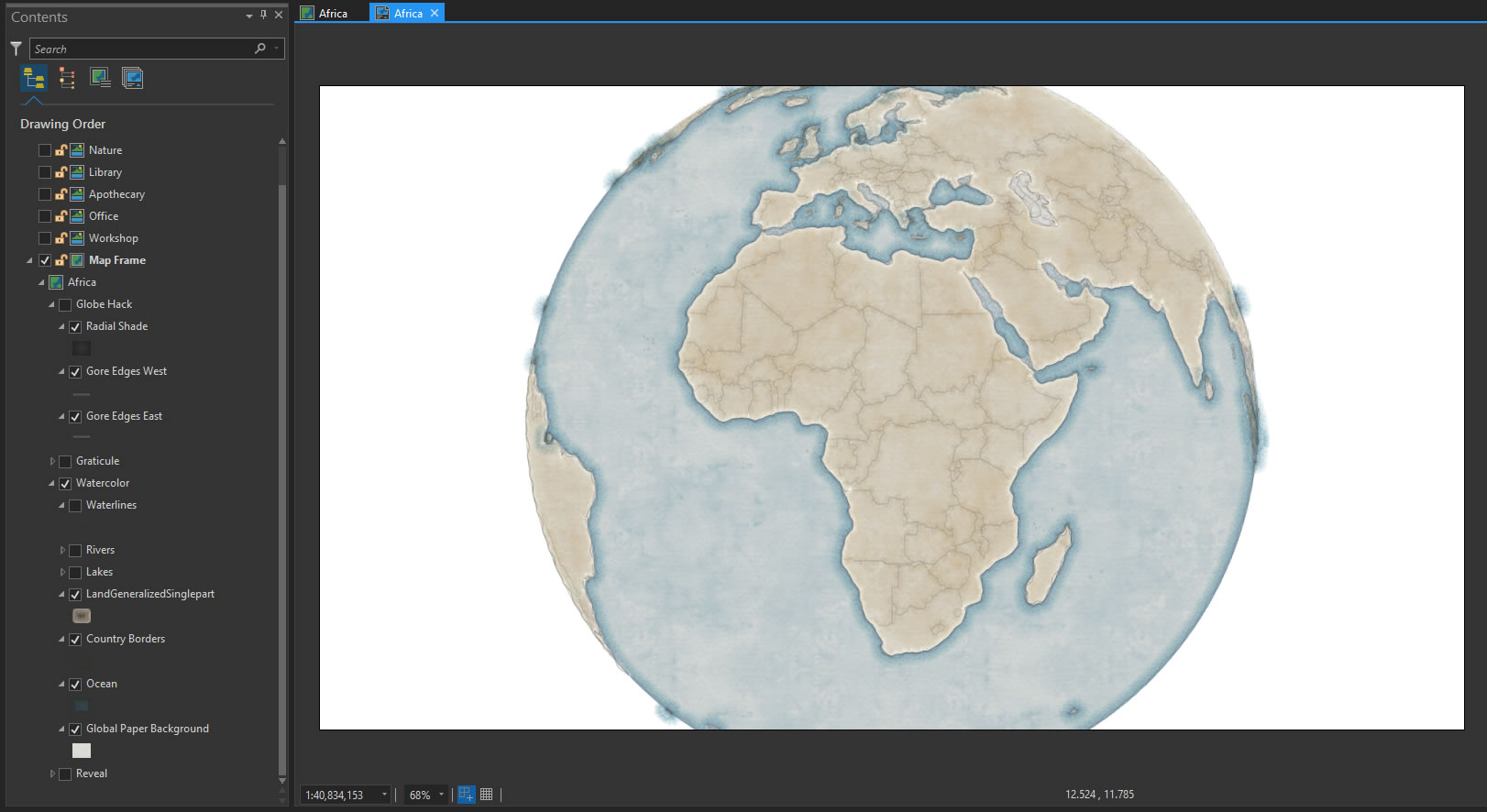The image size is (1487, 812).
Task: Enable the Nature element checkbox
Action: click(x=45, y=150)
